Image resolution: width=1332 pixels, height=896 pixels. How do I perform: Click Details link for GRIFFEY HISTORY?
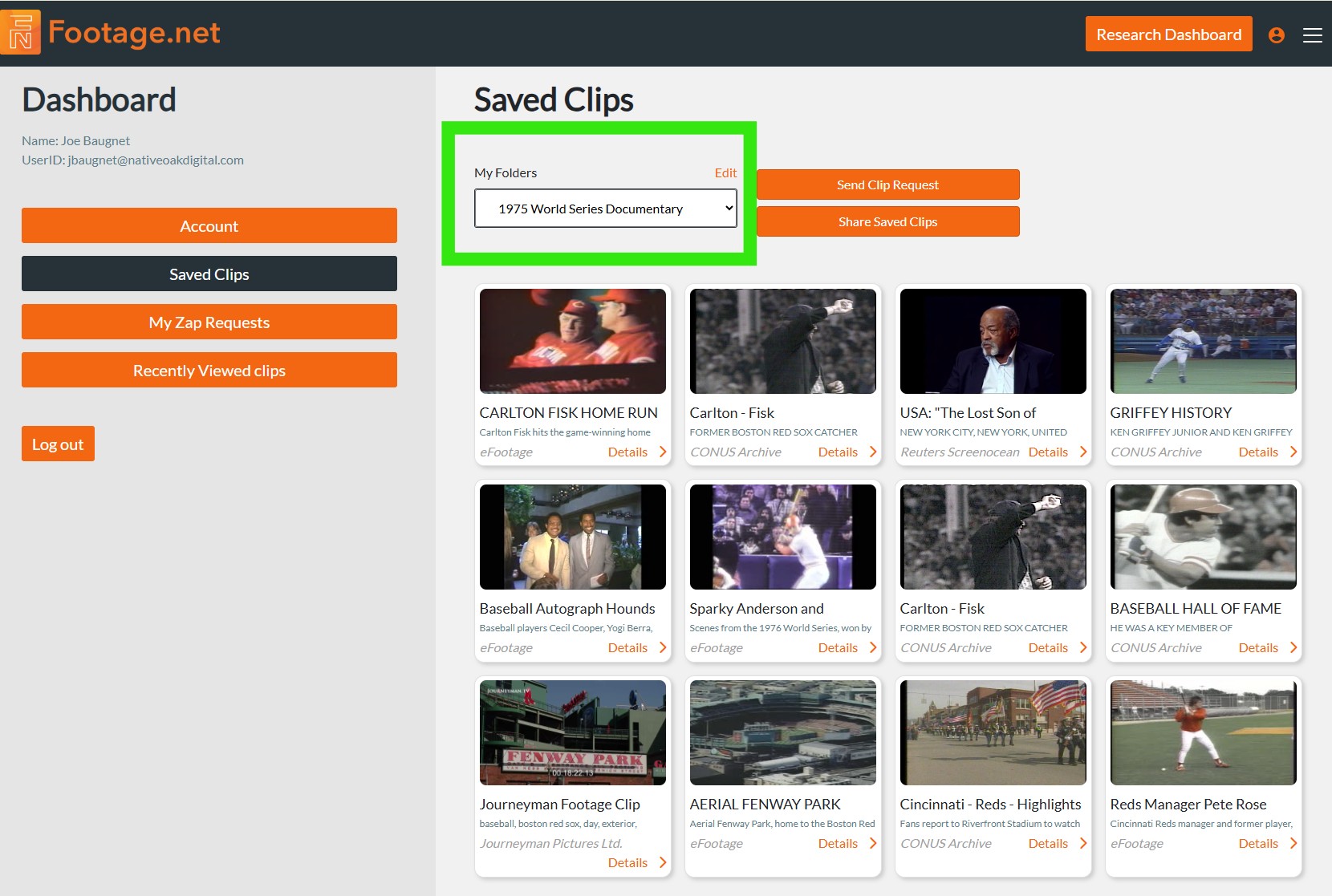click(x=1258, y=452)
